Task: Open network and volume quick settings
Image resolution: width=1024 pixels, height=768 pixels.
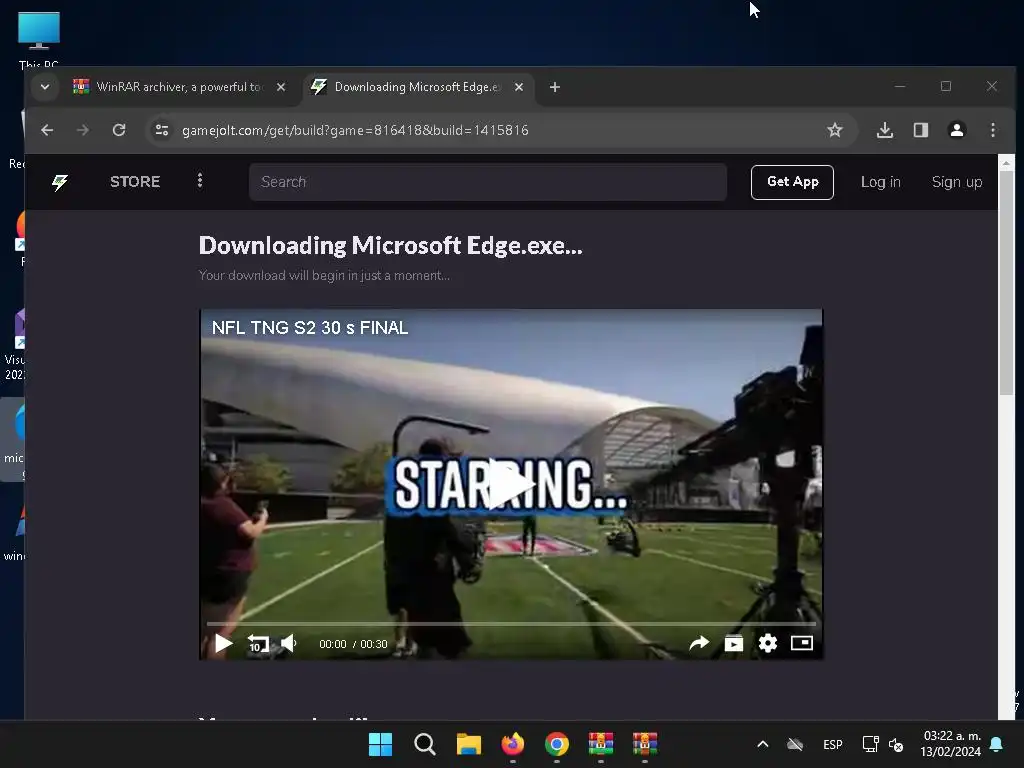Action: coord(883,744)
